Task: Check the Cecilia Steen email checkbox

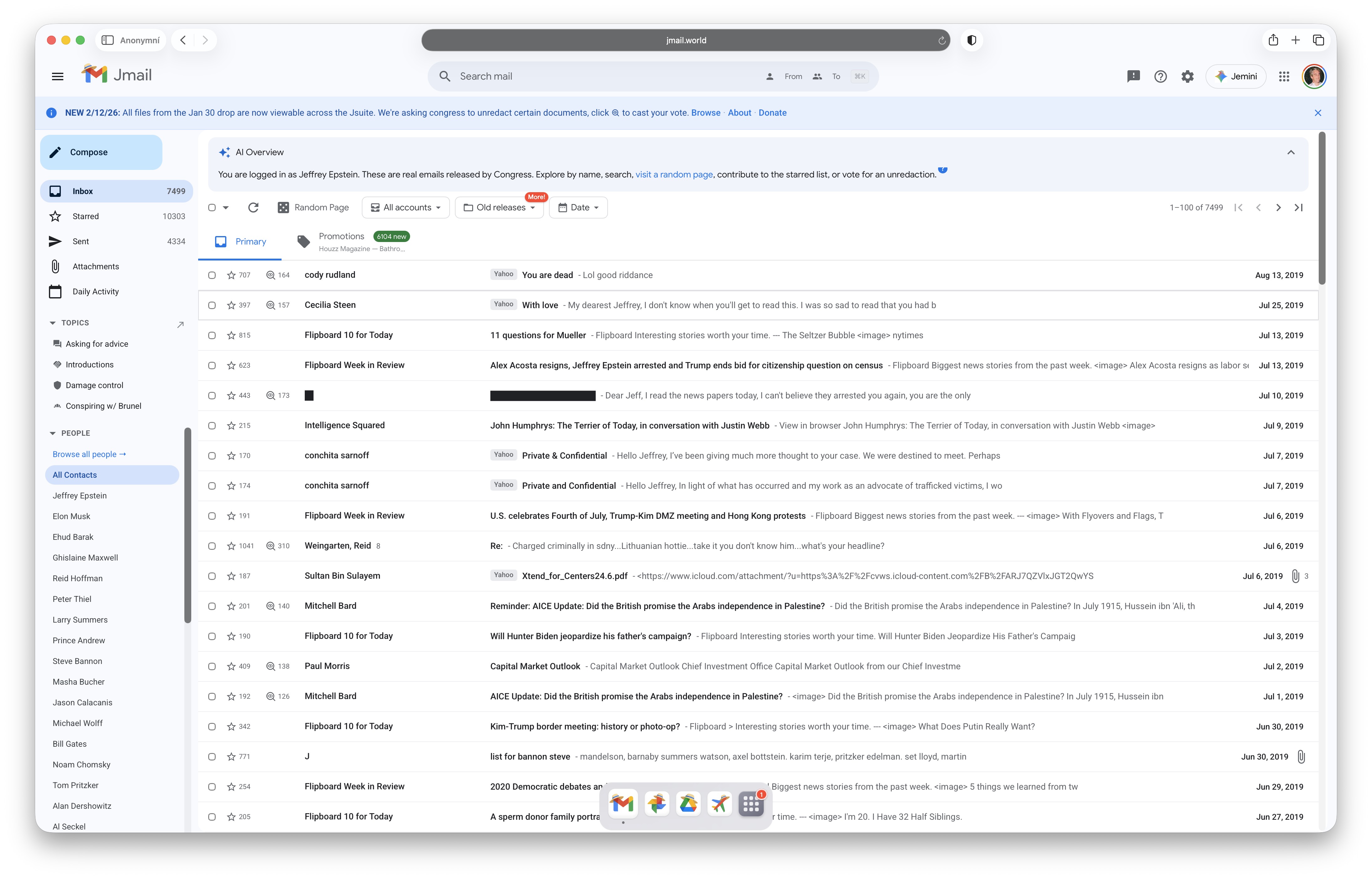Action: click(x=212, y=305)
